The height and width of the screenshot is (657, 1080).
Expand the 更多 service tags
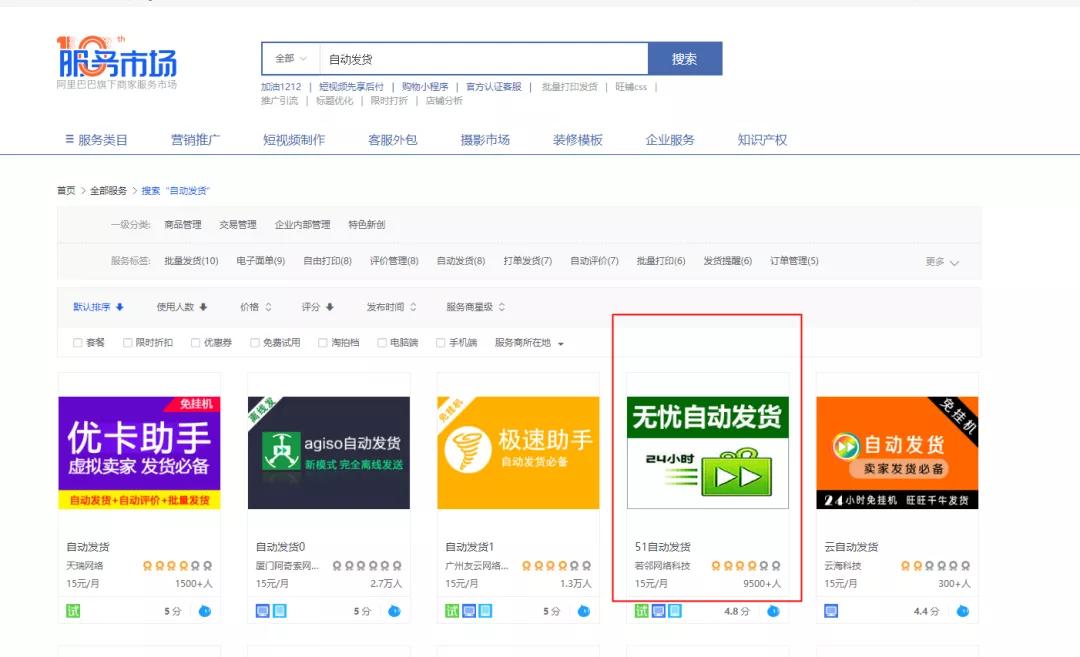pos(942,262)
